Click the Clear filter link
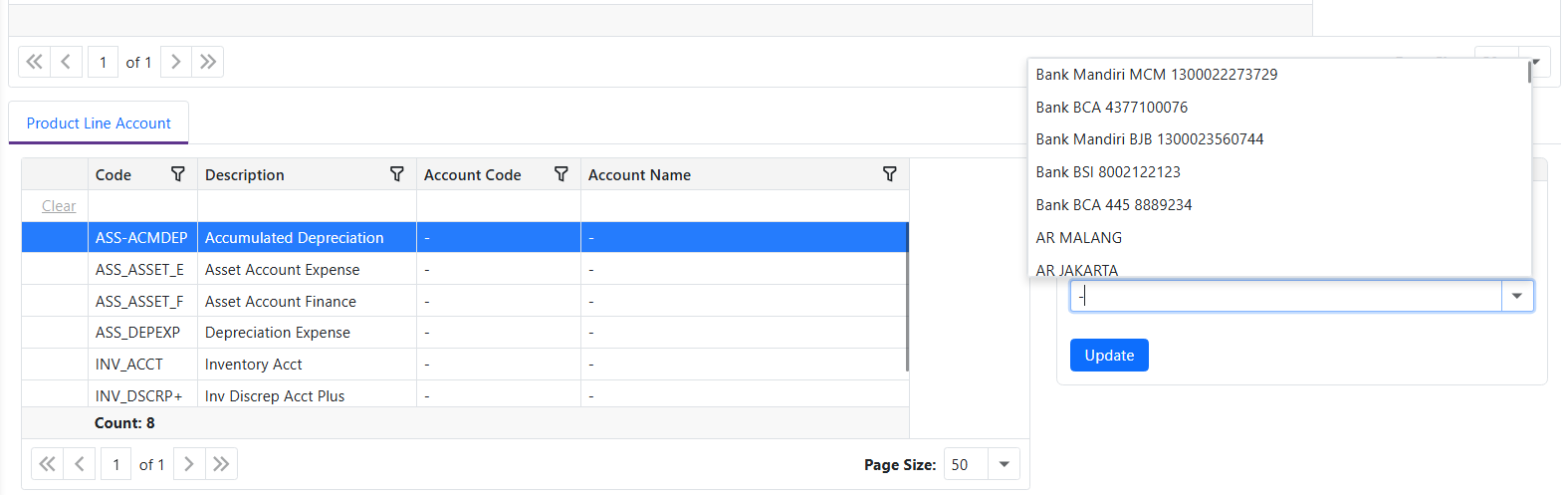This screenshot has height=495, width=1568. coord(59,206)
